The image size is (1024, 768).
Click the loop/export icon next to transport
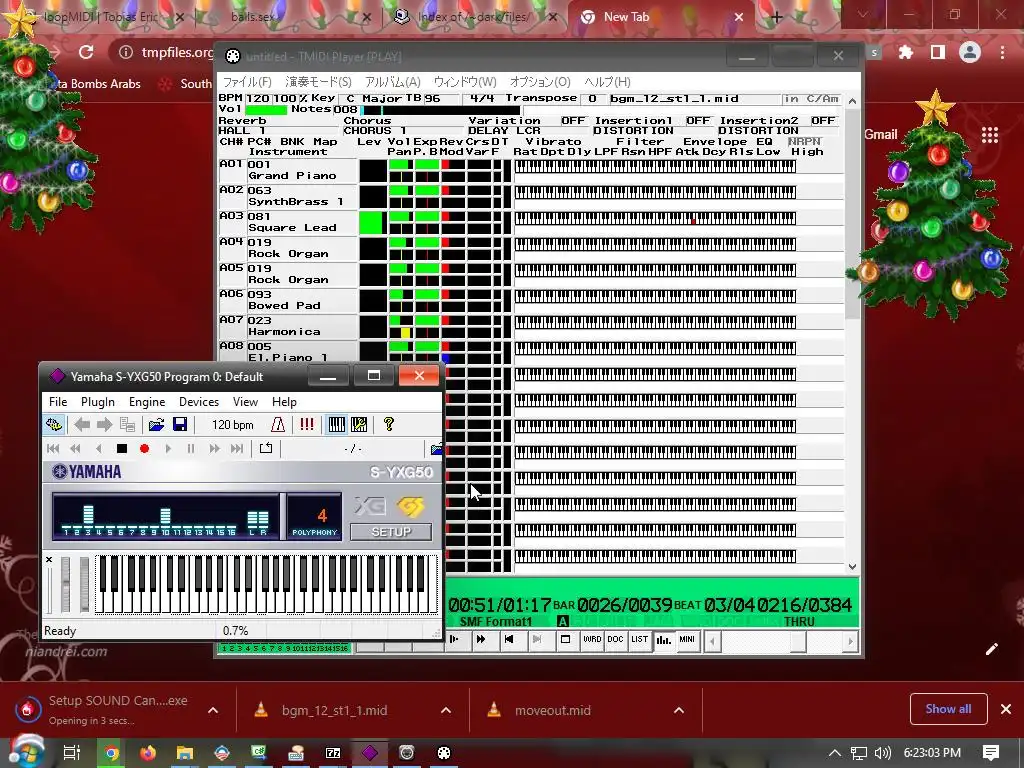[x=266, y=449]
